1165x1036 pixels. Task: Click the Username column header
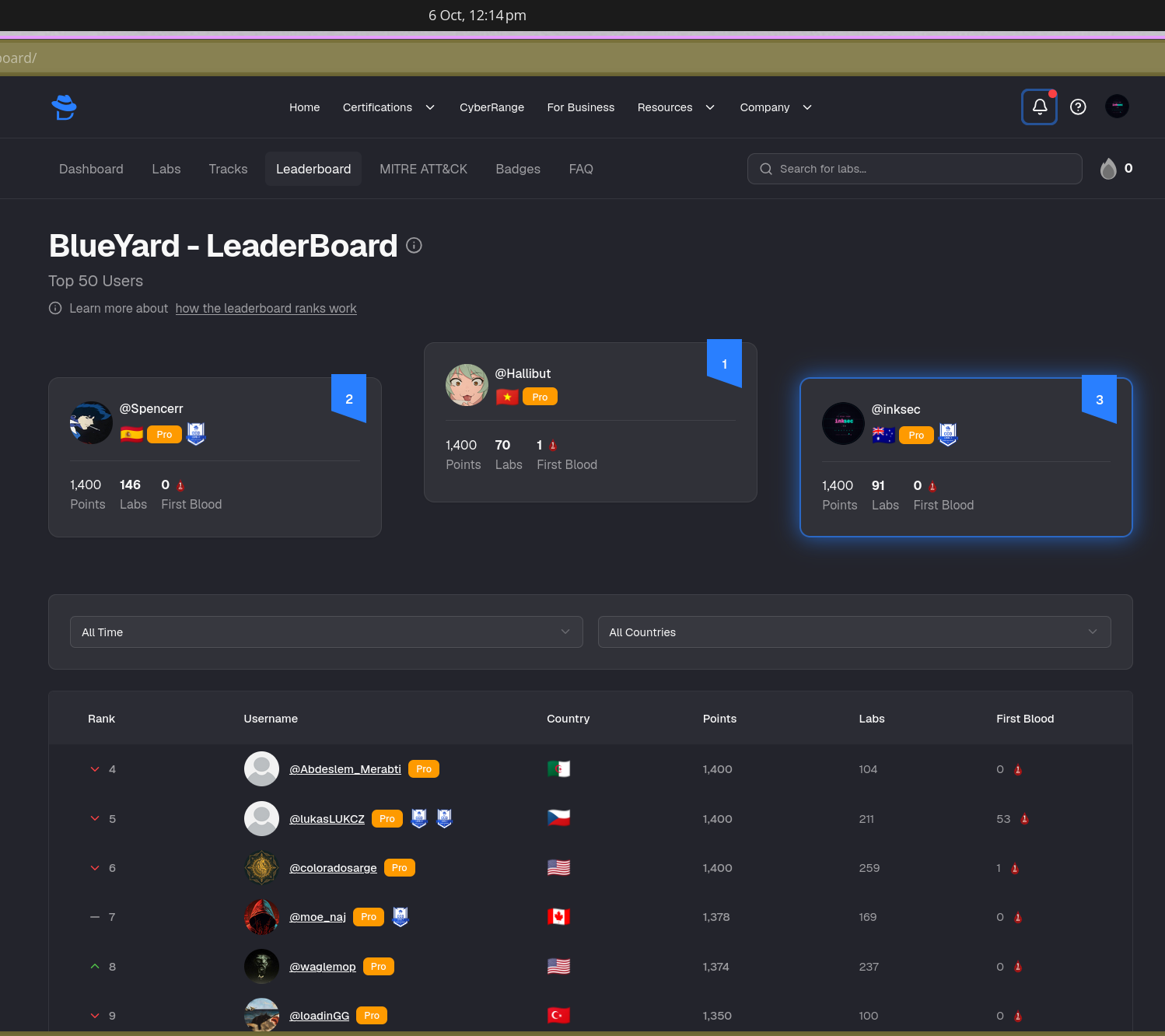[x=271, y=719]
